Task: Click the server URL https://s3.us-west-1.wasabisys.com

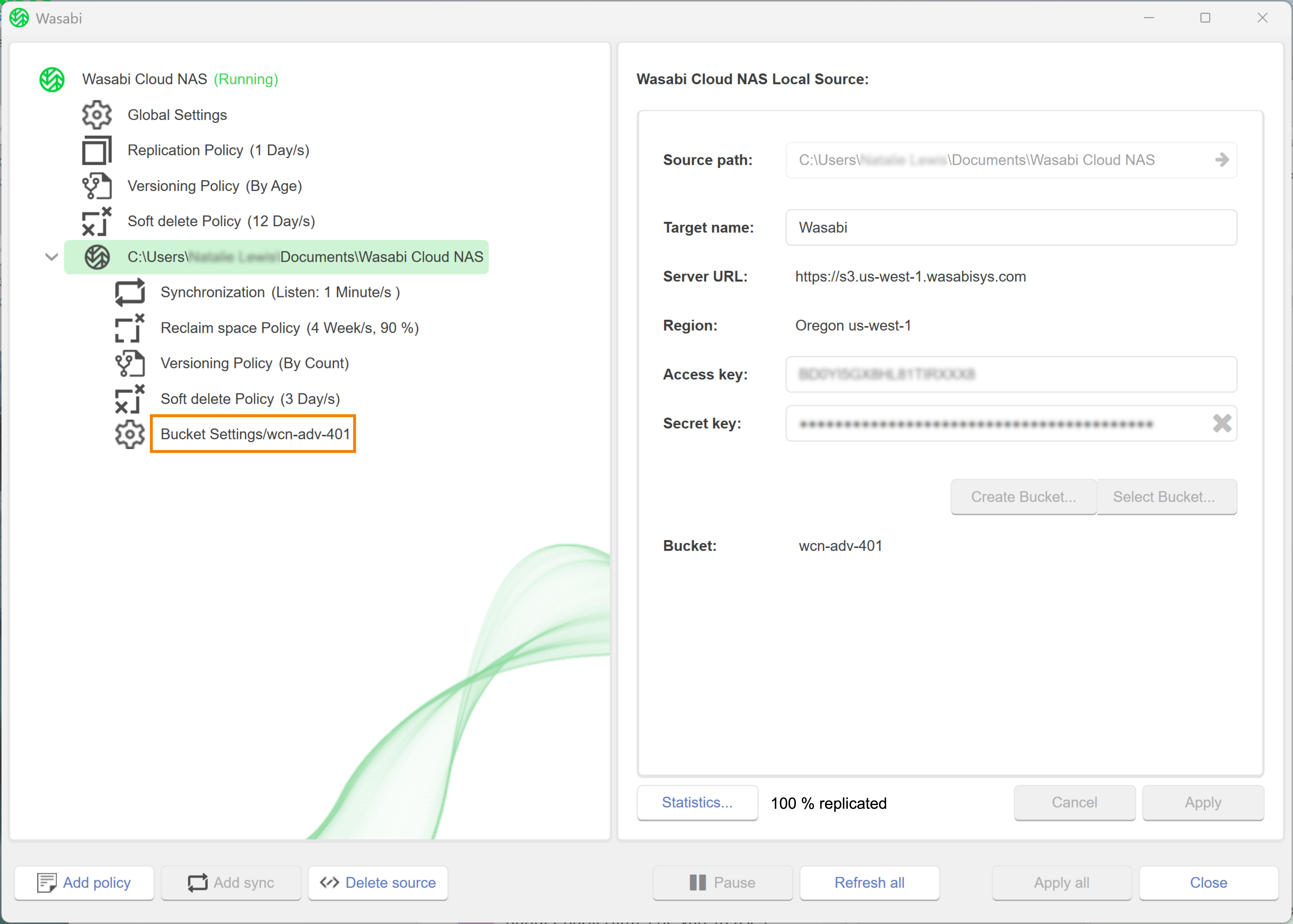Action: [910, 276]
